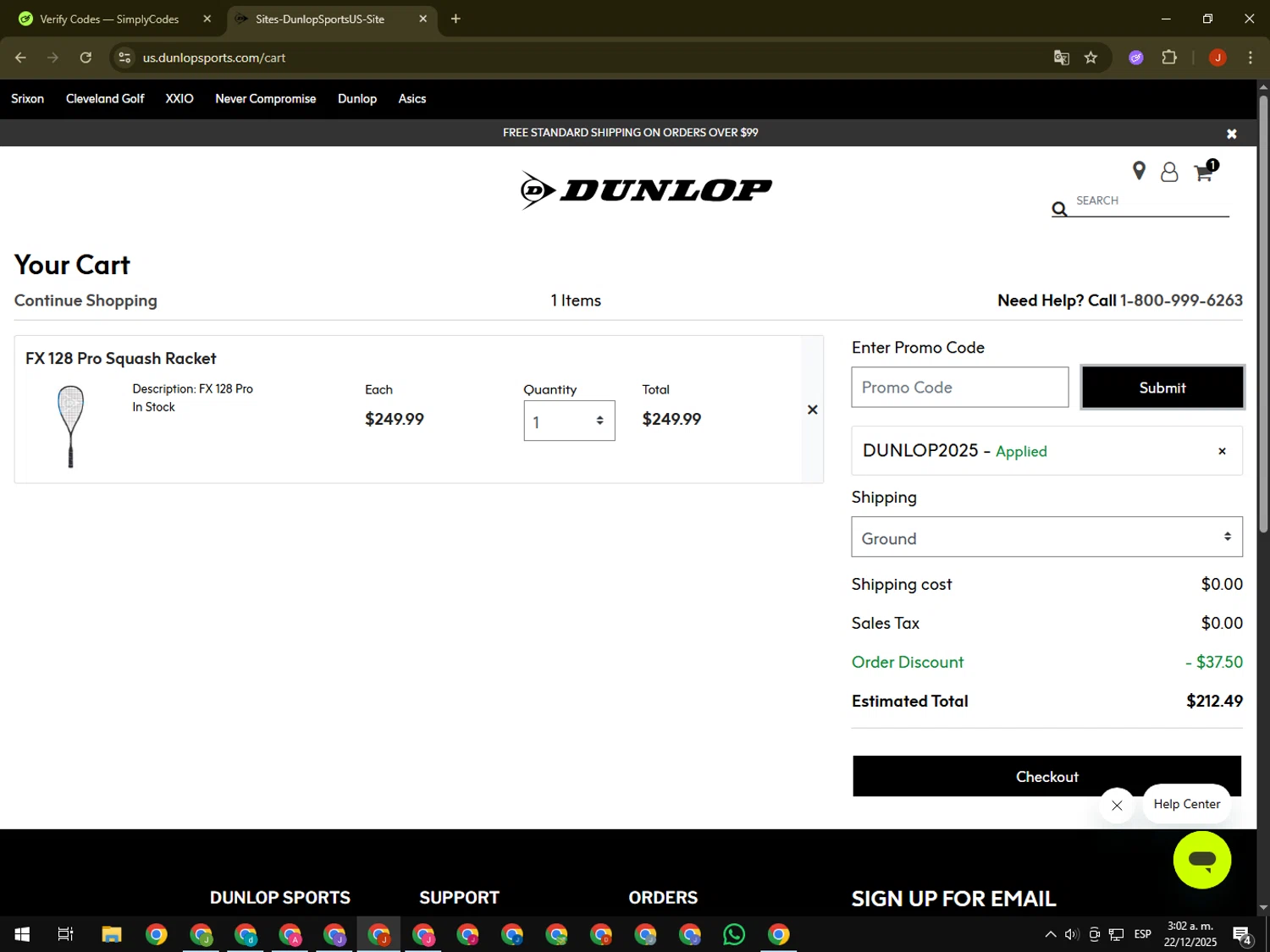Image resolution: width=1270 pixels, height=952 pixels.
Task: Click the $212.49 estimated total value
Action: pyautogui.click(x=1214, y=701)
